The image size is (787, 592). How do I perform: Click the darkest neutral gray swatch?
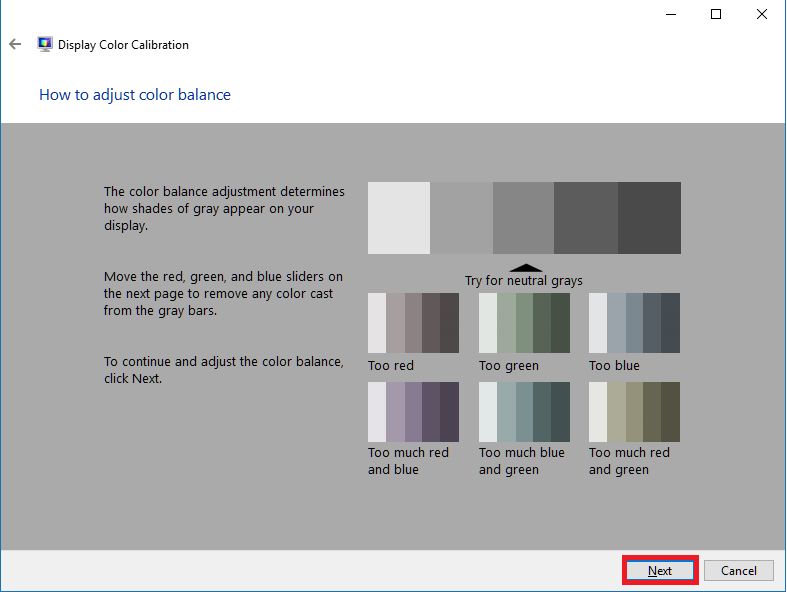pos(649,218)
